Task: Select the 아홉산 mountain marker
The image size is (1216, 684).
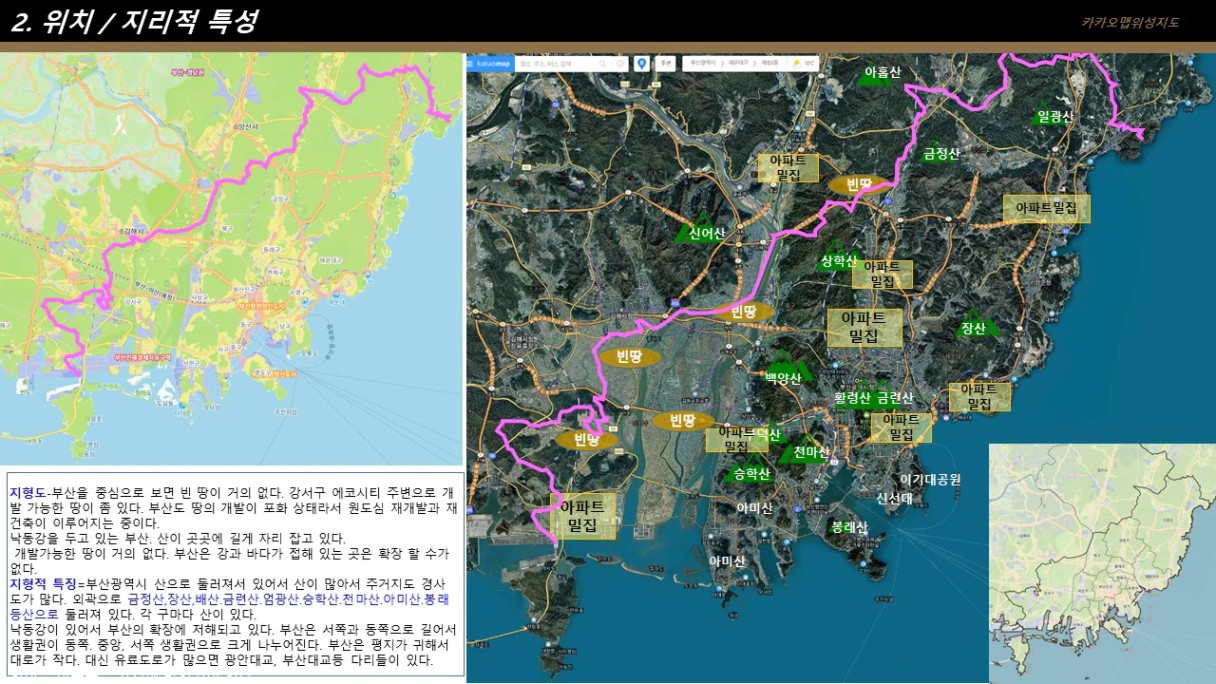Action: [882, 73]
